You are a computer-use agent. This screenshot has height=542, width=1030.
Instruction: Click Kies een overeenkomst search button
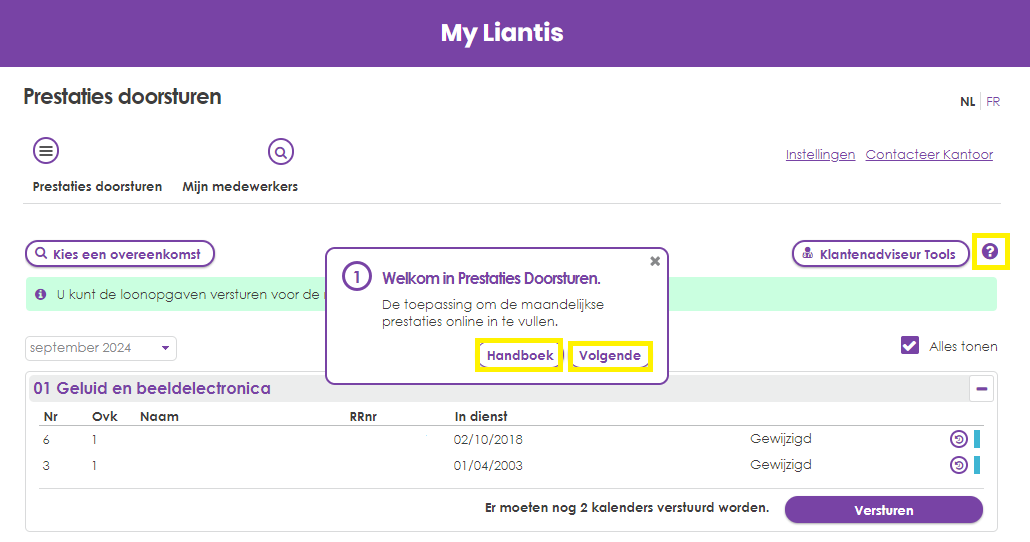[120, 254]
